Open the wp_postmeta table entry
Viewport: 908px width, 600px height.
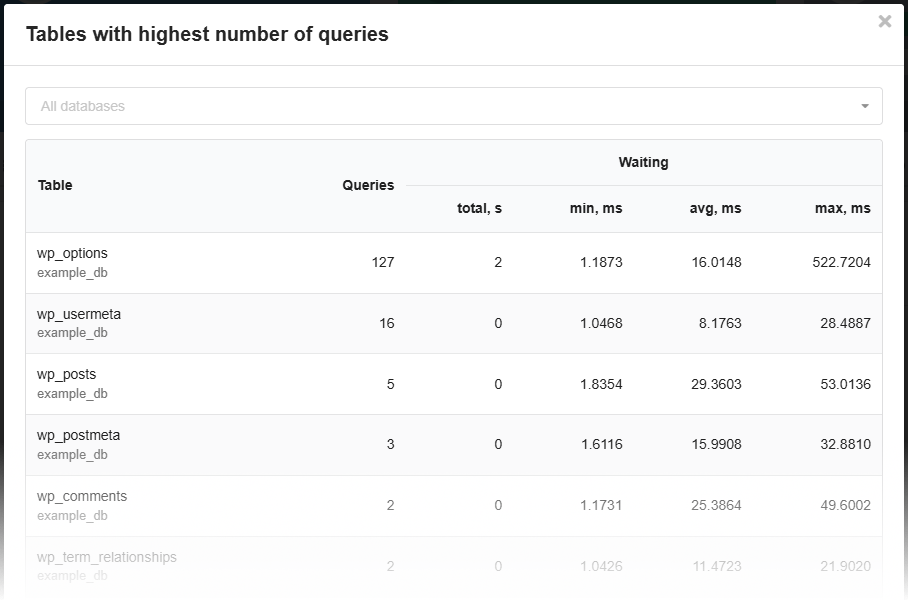(x=78, y=436)
